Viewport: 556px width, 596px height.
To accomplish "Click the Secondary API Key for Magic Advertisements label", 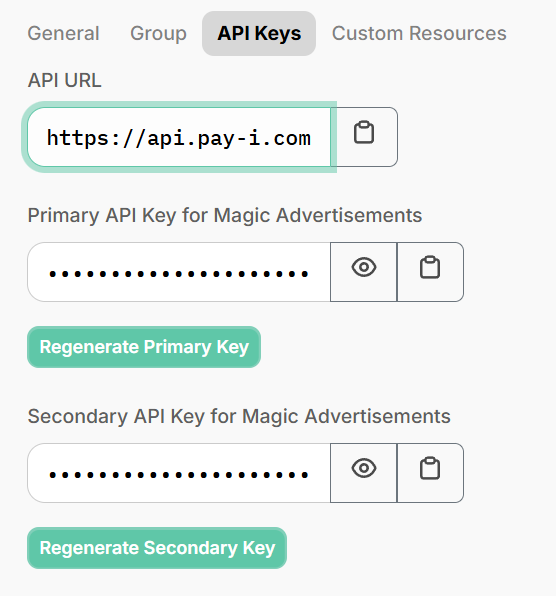I will (x=239, y=416).
